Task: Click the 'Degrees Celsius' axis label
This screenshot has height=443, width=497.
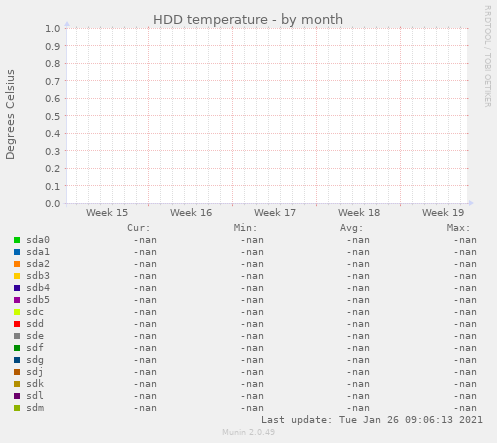Action: pos(10,114)
